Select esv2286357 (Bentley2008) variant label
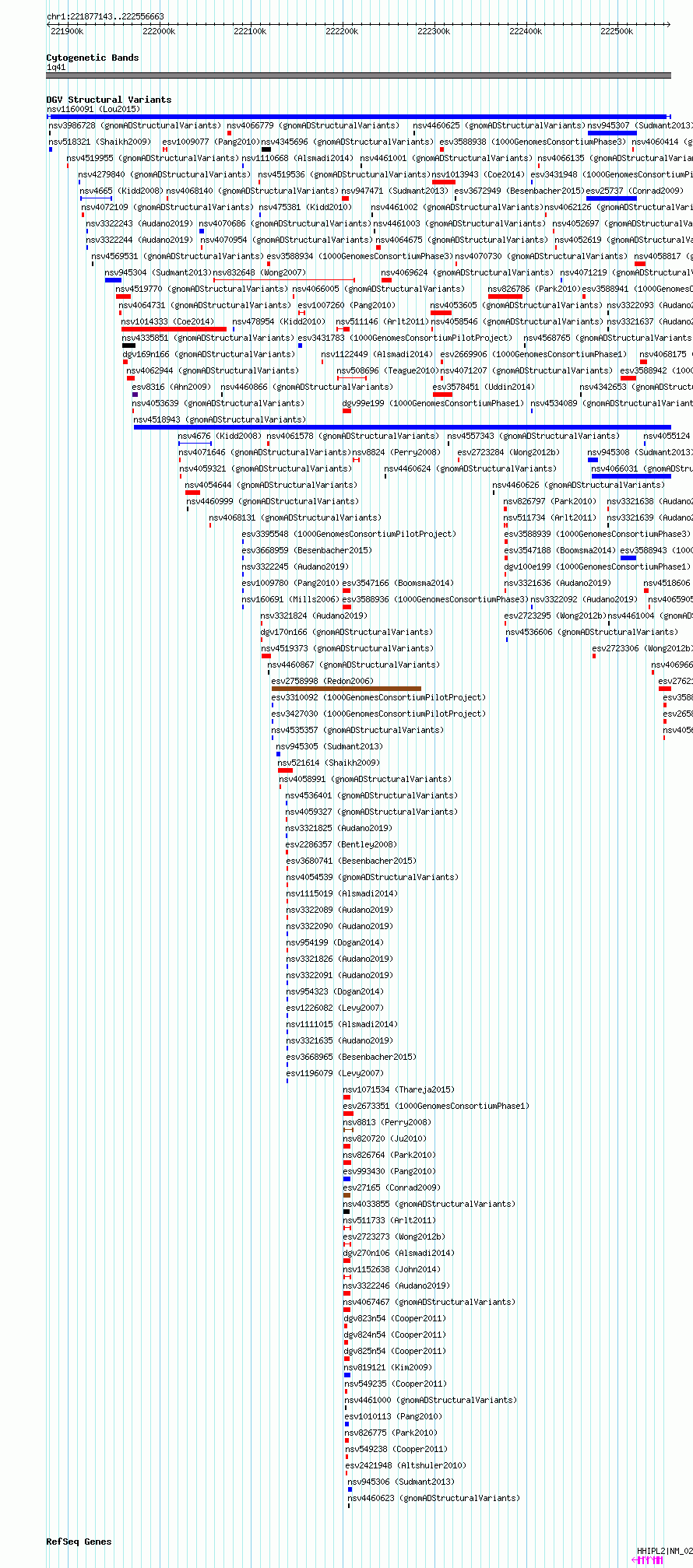Viewport: 693px width, 1568px height. point(341,844)
